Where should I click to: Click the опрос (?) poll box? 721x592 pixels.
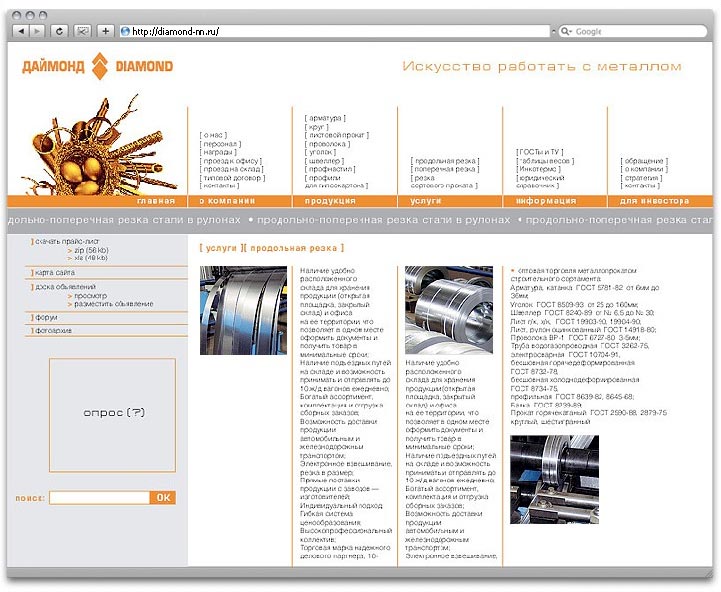click(x=113, y=415)
